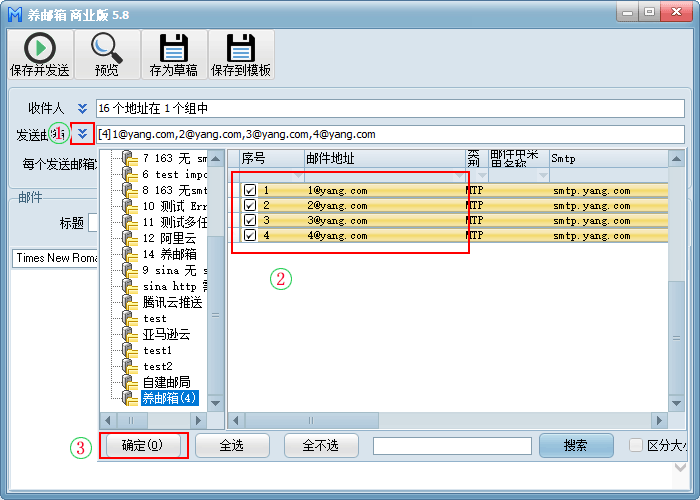700x500 pixels.
Task: Click tree horizontal scrollbar right arrow
Action: tap(199, 421)
